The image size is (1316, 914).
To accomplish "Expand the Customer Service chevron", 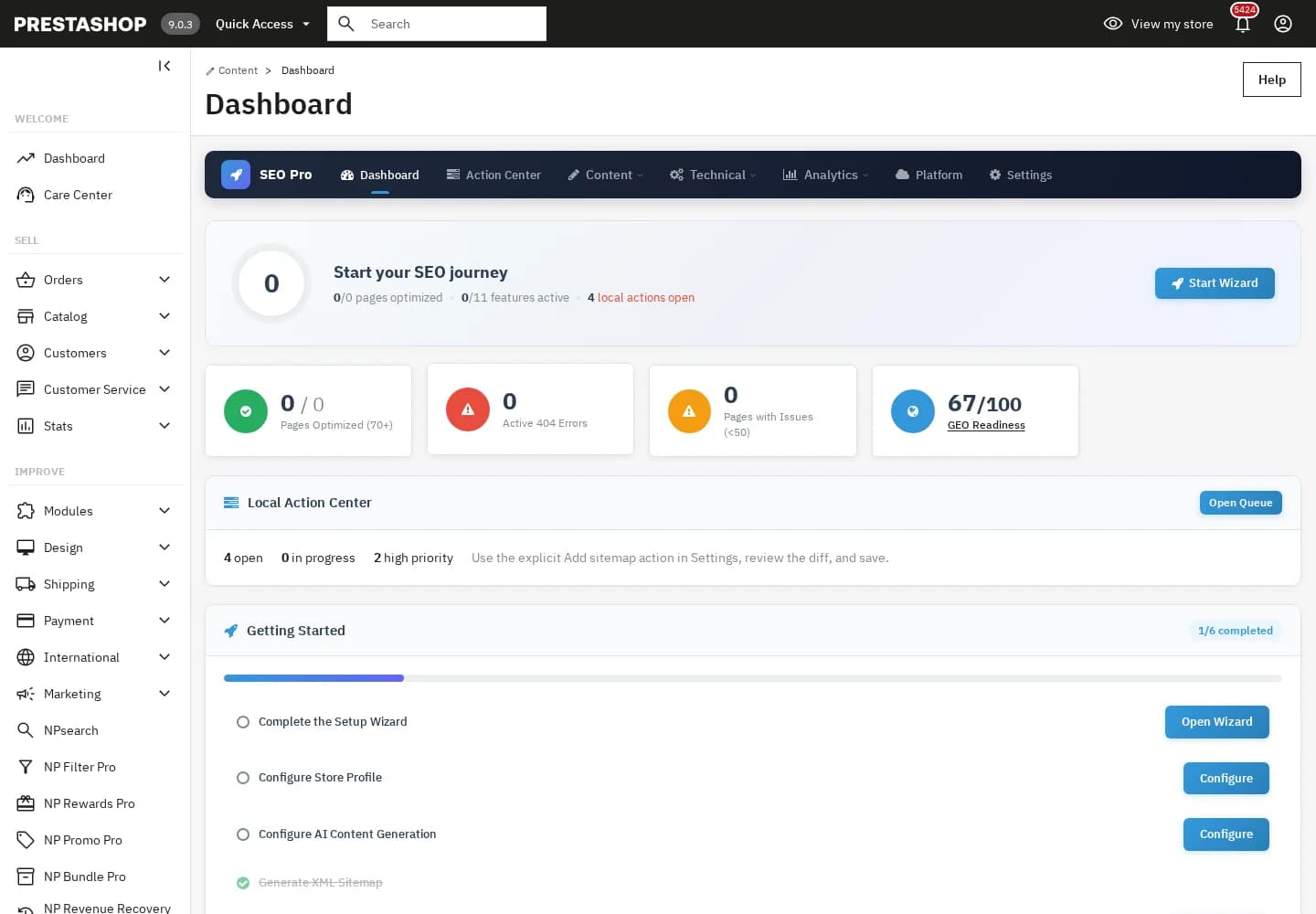I will pos(164,389).
